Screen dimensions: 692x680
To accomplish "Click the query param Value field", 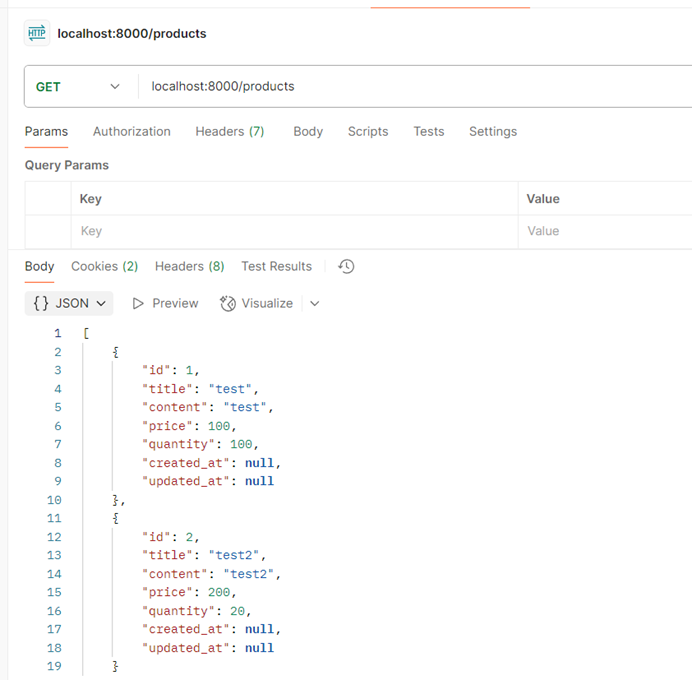I will click(600, 231).
